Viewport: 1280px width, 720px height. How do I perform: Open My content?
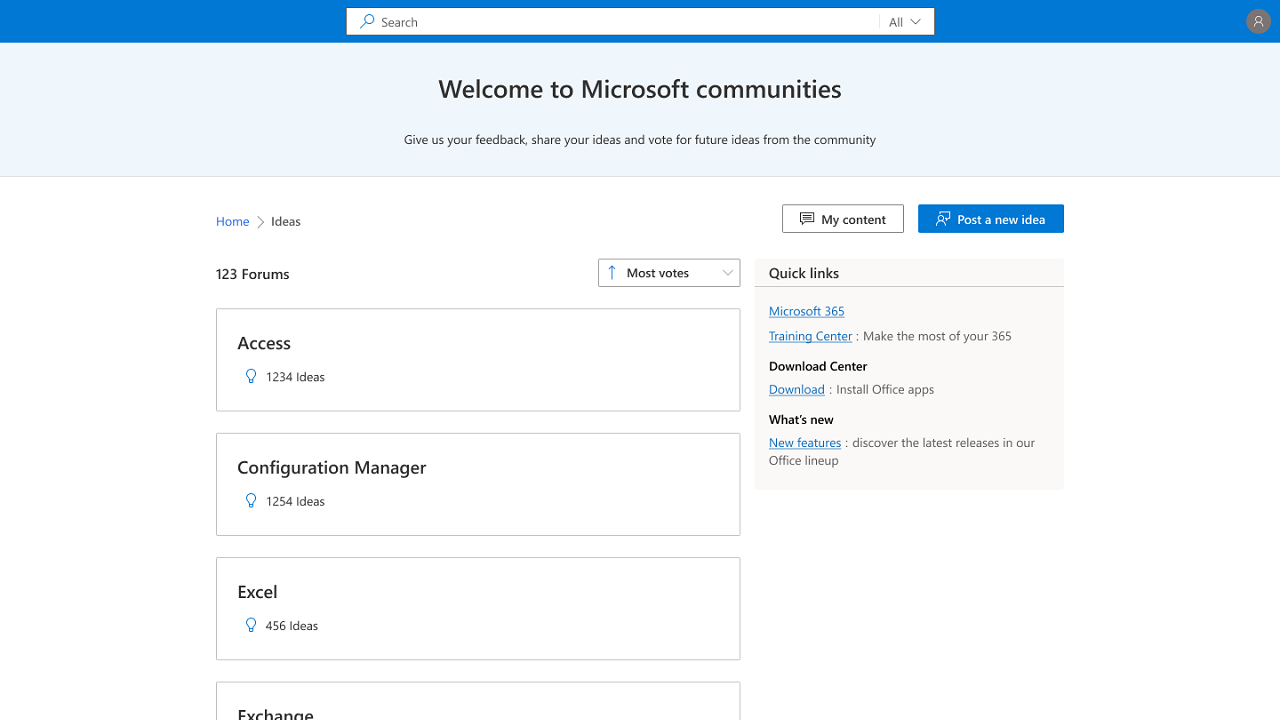843,219
